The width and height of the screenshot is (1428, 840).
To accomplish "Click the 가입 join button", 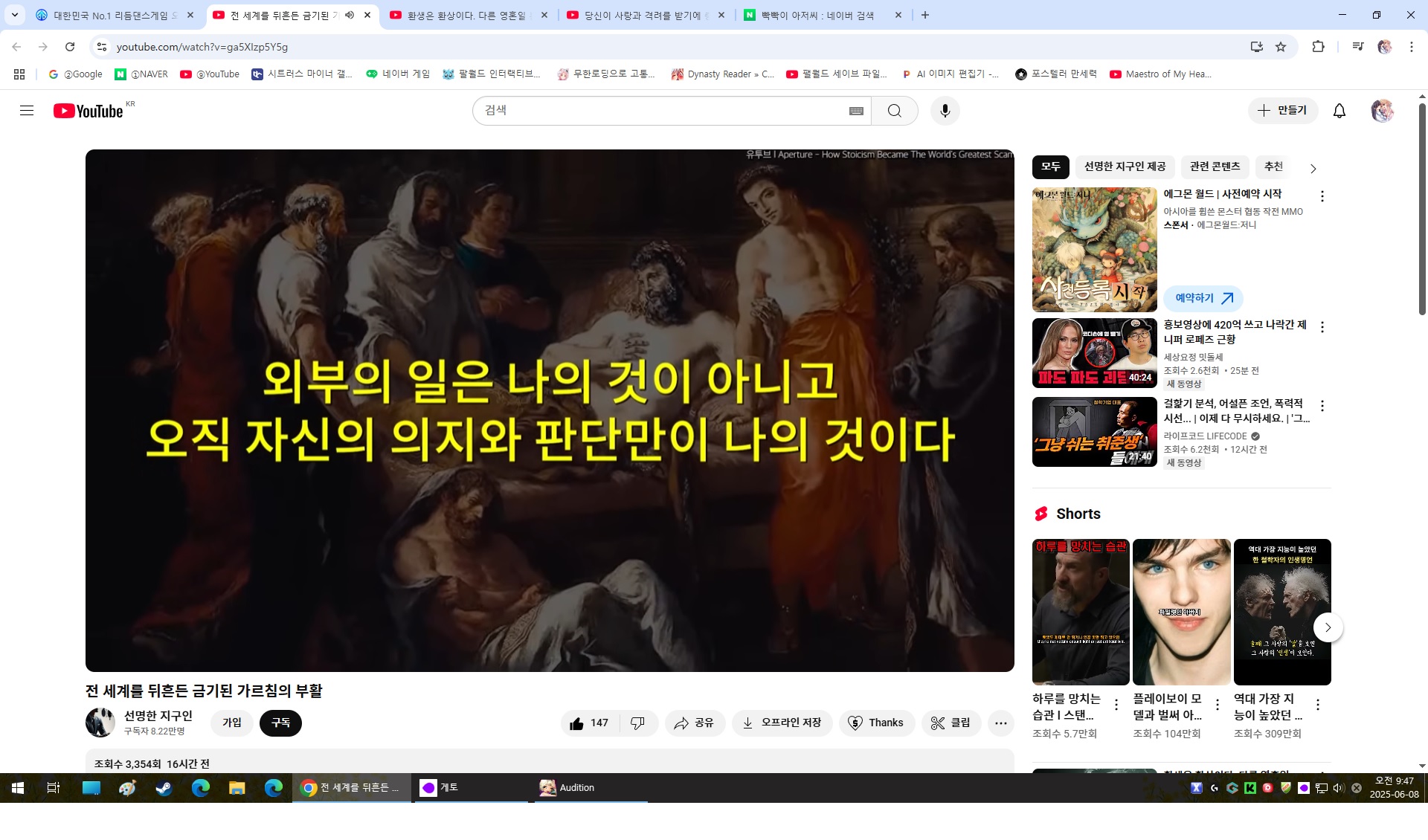I will pos(231,723).
